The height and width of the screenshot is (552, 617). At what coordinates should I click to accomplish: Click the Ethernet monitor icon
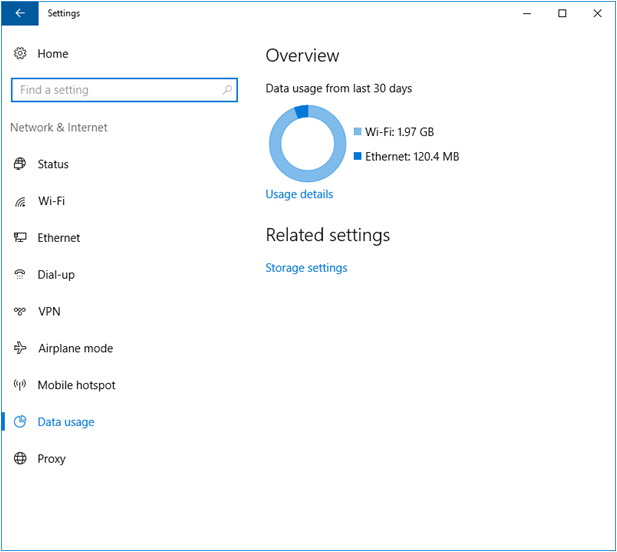click(x=20, y=238)
